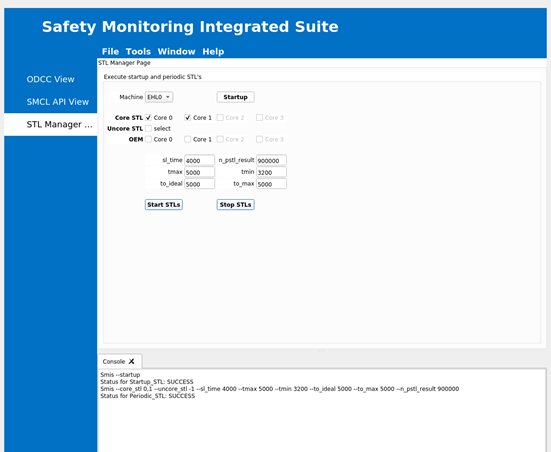Click the n_pstl_result input field
The height and width of the screenshot is (452, 551).
pyautogui.click(x=271, y=160)
